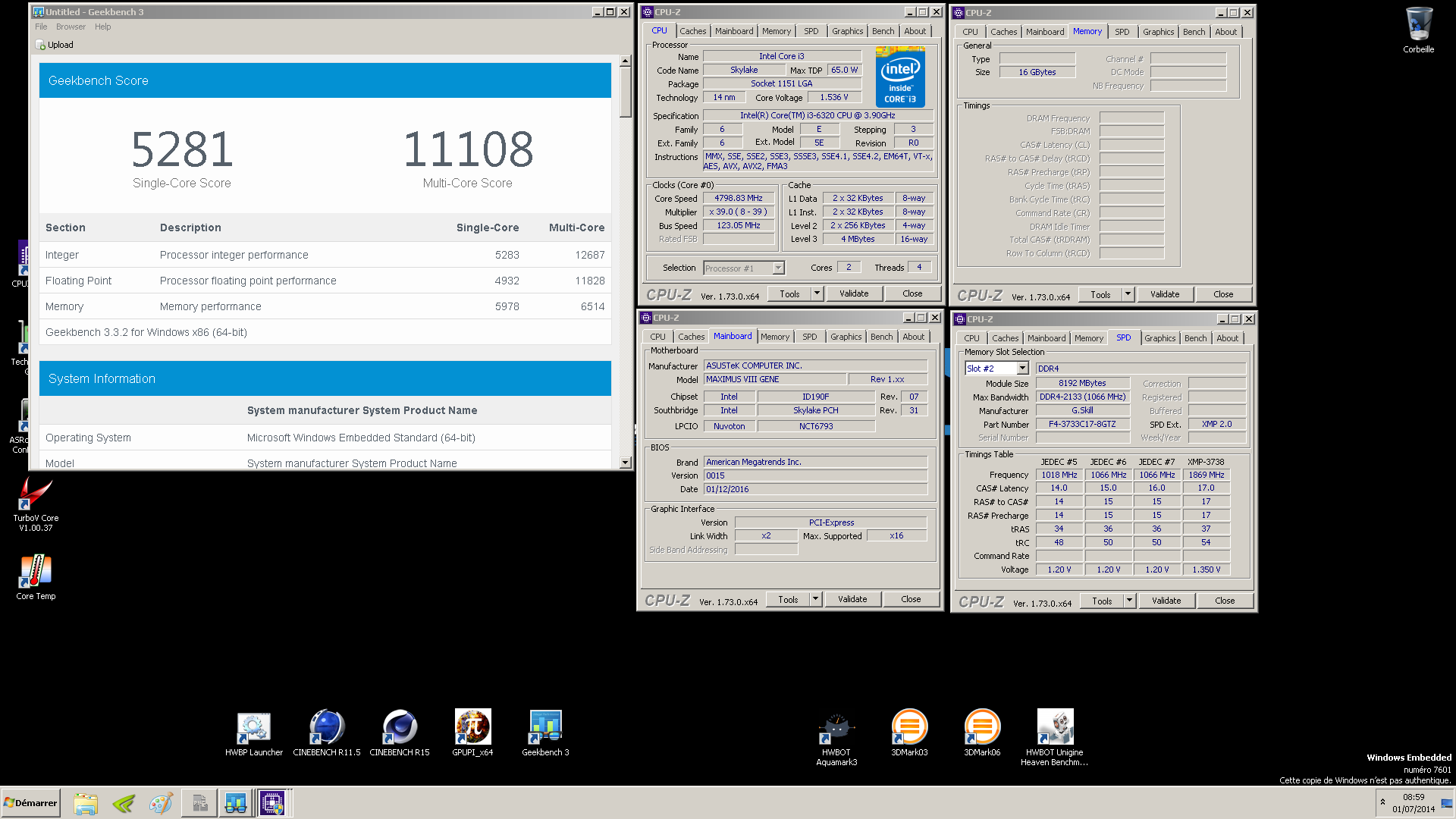The image size is (1456, 819).
Task: Launch CINEBENCH R11.5 shortcut
Action: (x=327, y=733)
